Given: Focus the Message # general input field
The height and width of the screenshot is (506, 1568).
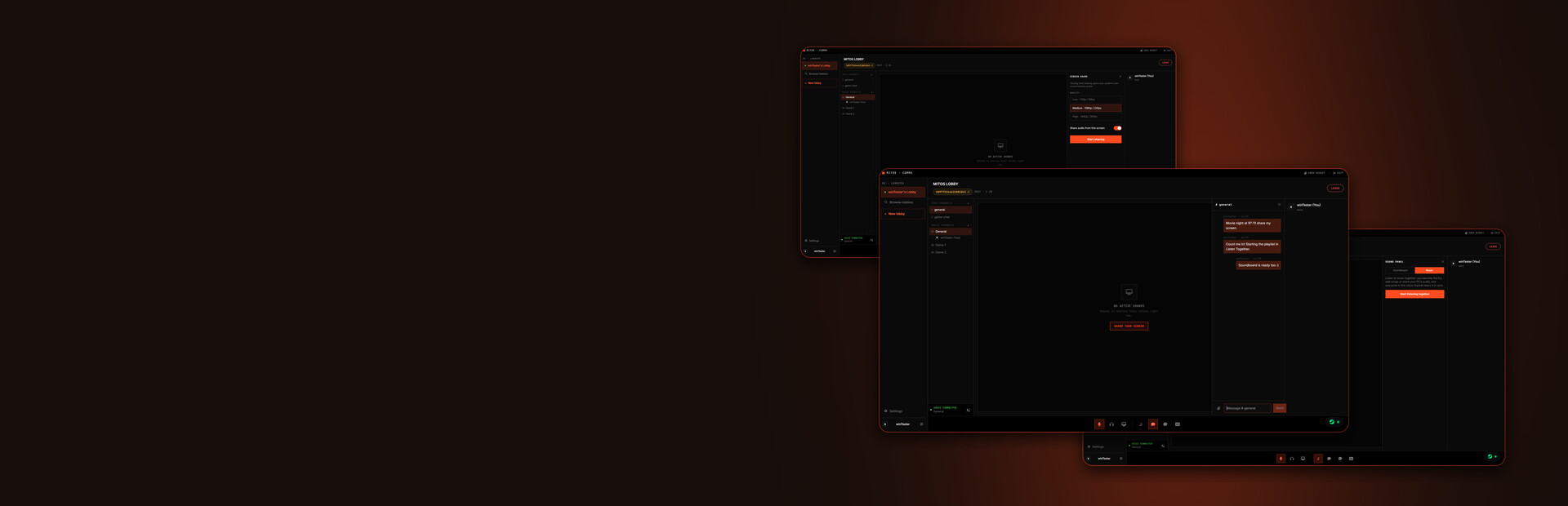Looking at the screenshot, I should 1248,408.
